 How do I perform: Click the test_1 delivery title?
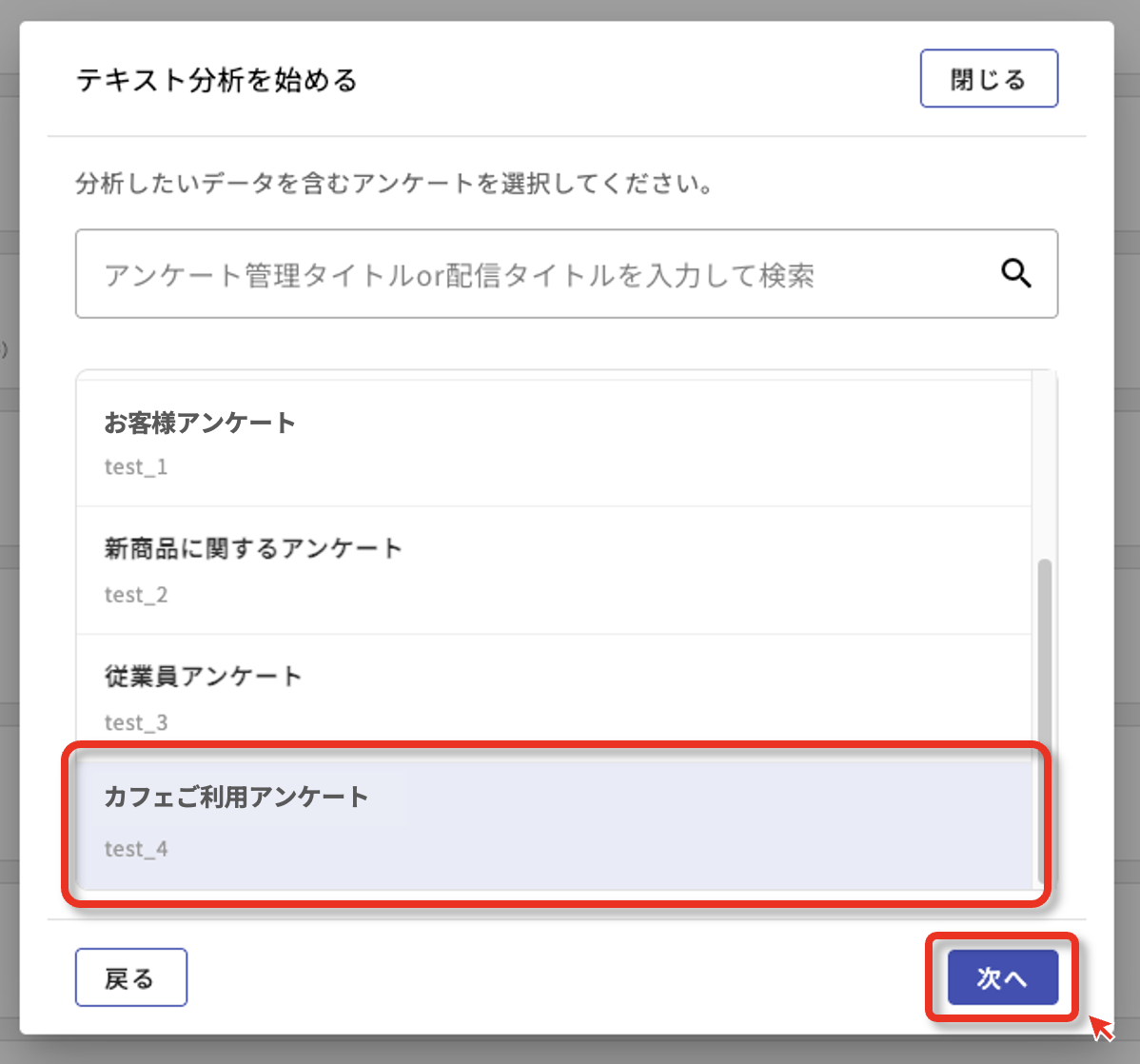click(x=136, y=467)
